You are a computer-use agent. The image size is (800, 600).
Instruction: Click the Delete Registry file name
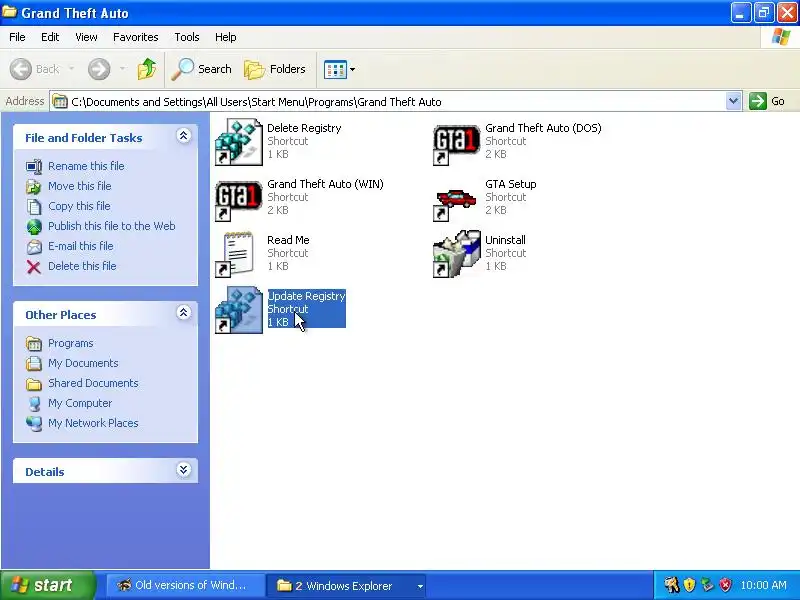304,128
